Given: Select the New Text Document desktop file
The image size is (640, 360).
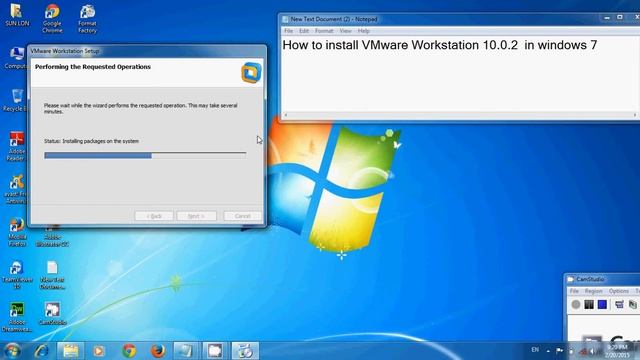Looking at the screenshot, I should pyautogui.click(x=52, y=275).
